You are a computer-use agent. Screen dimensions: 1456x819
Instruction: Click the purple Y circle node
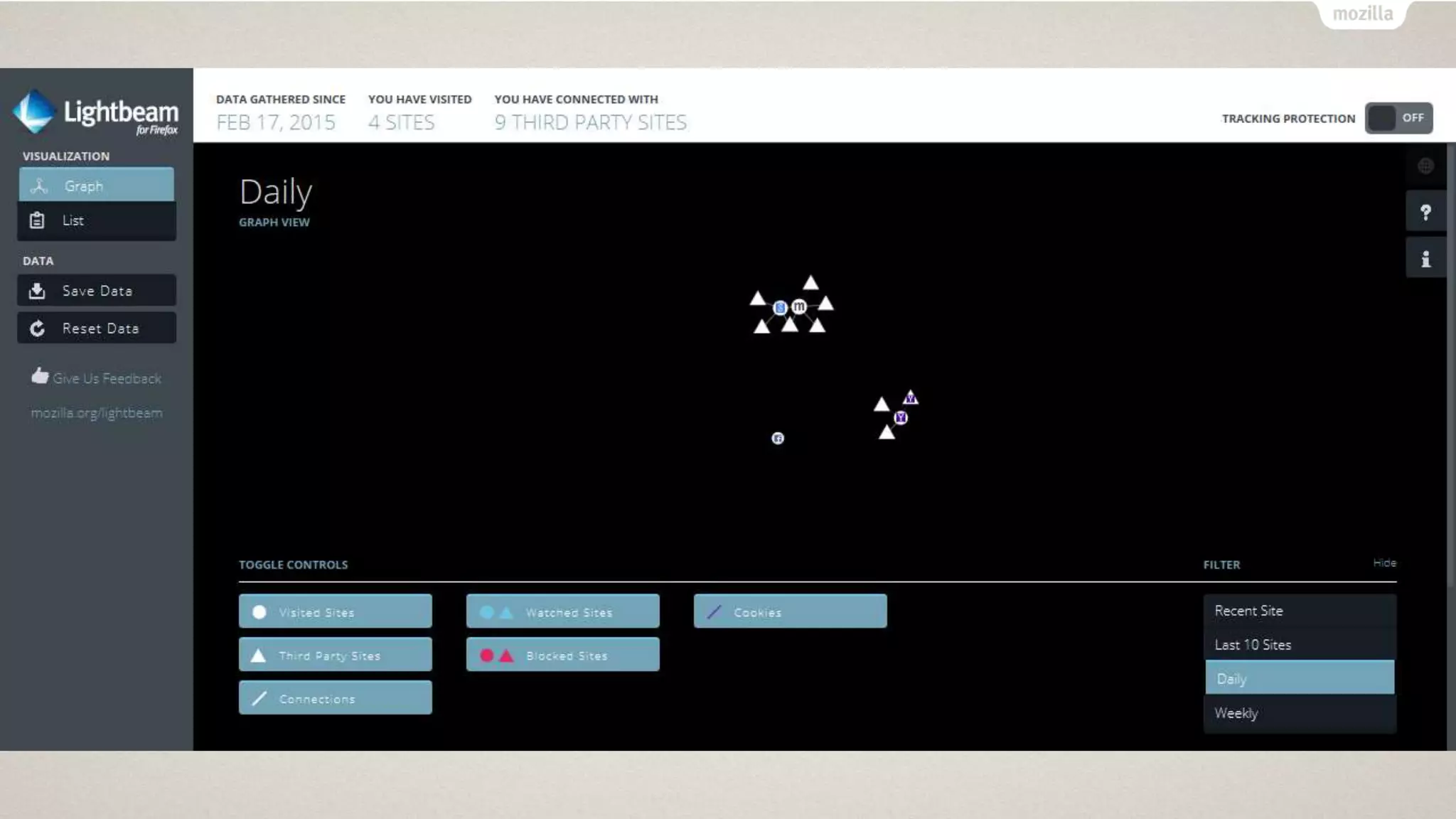(901, 417)
